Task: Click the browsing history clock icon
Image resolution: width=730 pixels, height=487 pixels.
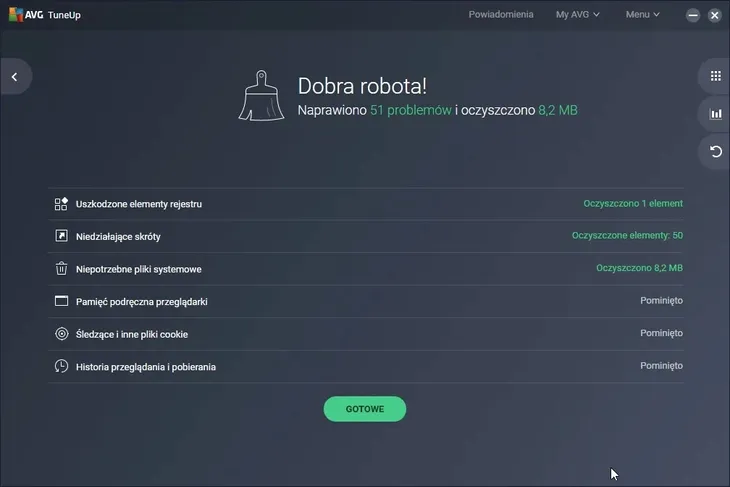Action: click(61, 366)
